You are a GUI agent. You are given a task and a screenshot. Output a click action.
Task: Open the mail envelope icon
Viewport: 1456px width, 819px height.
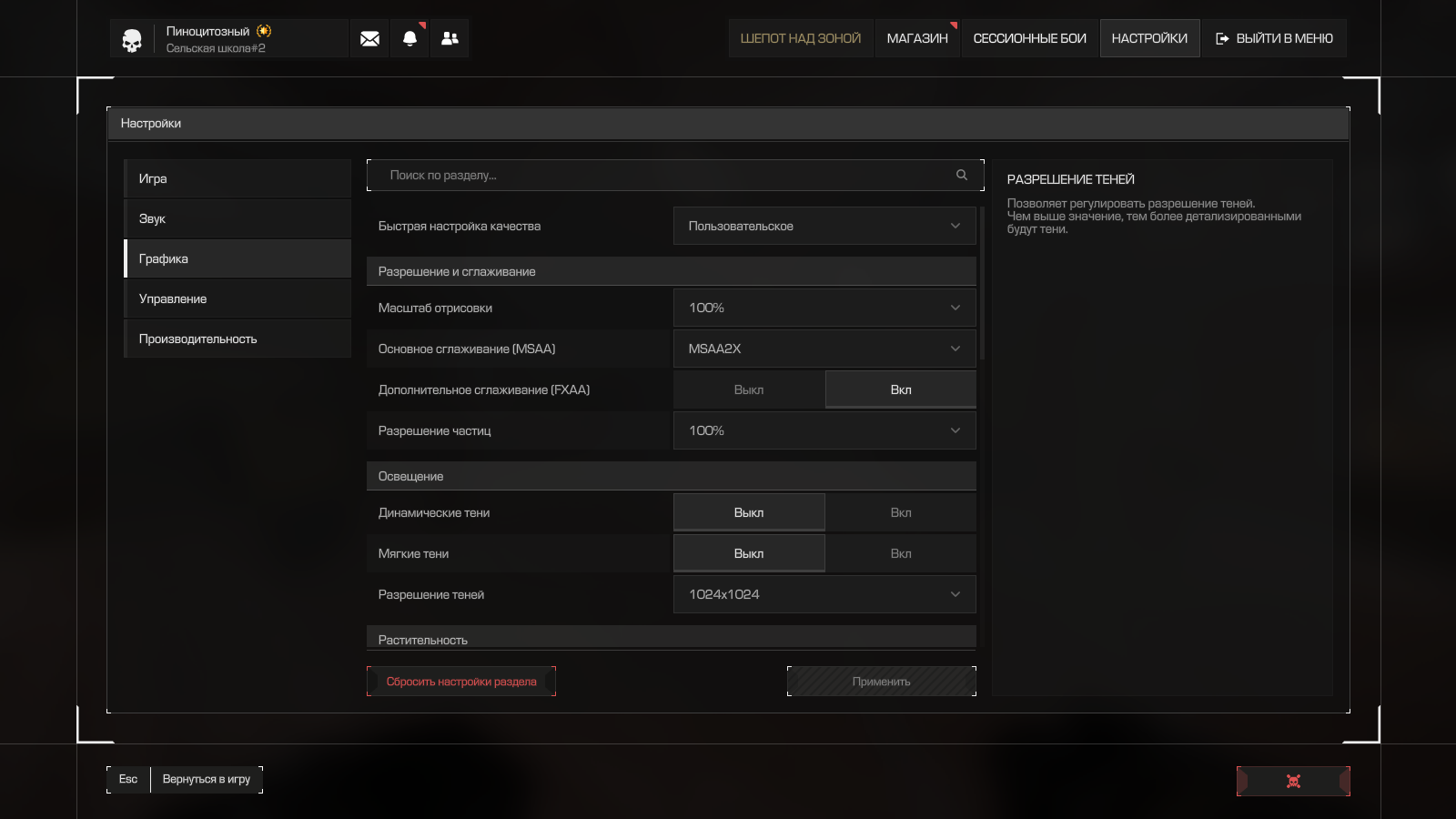coord(369,38)
